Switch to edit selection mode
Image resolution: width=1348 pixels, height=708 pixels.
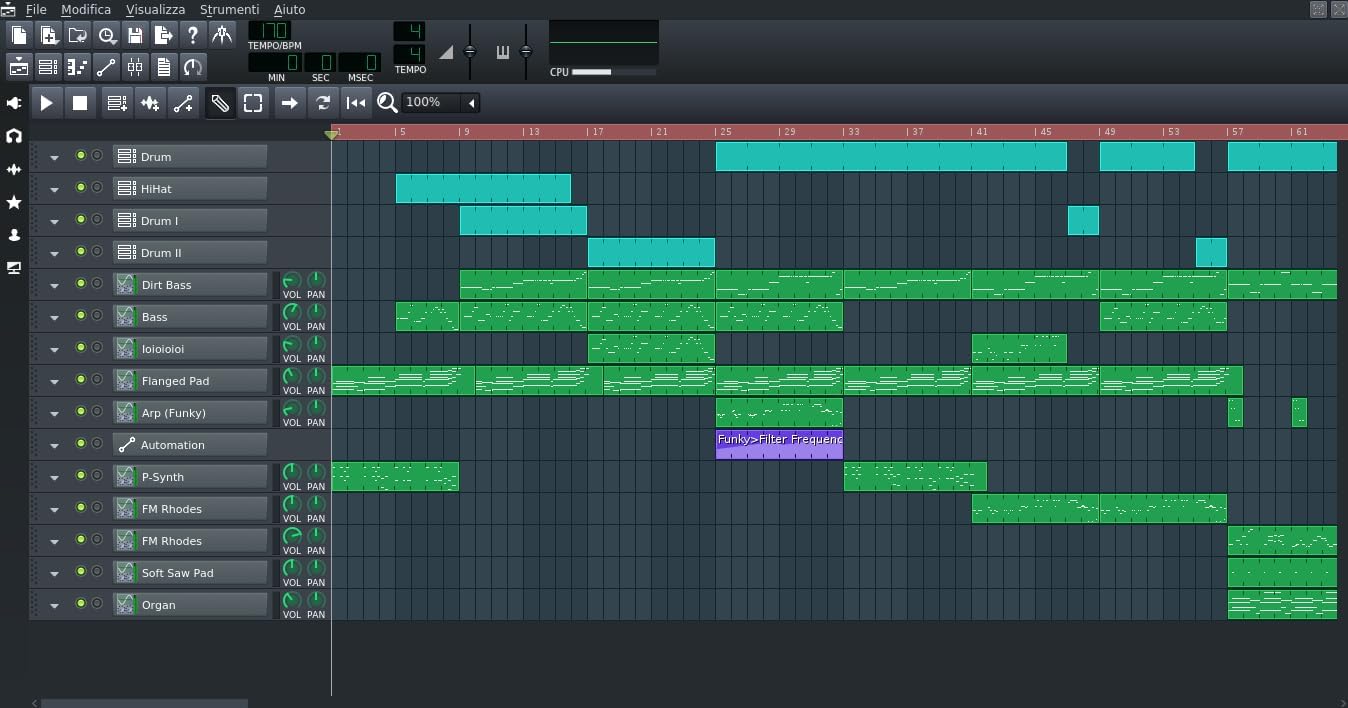pyautogui.click(x=253, y=102)
